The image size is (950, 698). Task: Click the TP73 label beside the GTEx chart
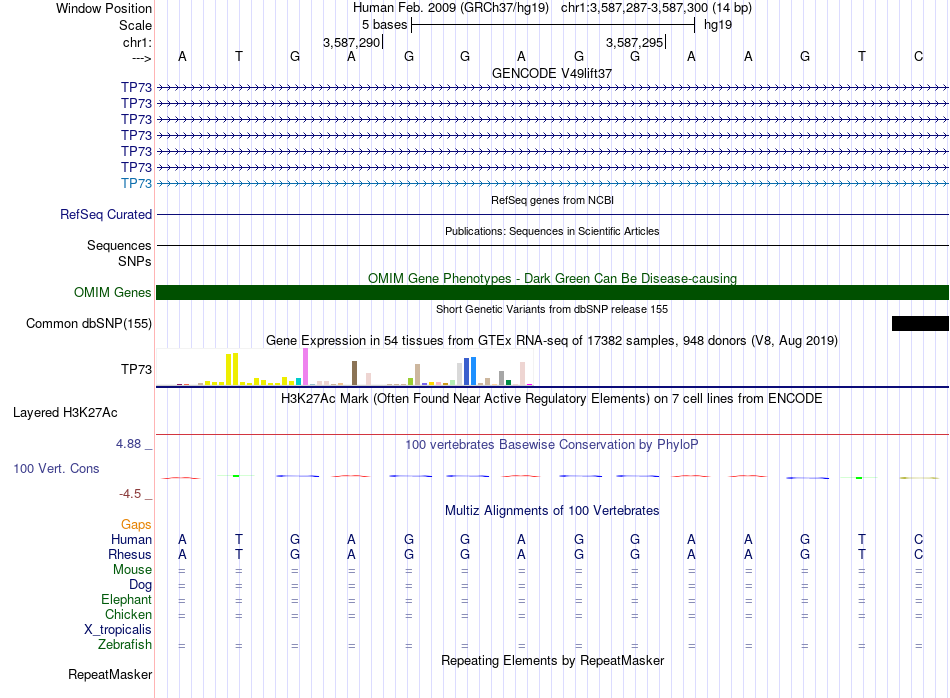(136, 369)
